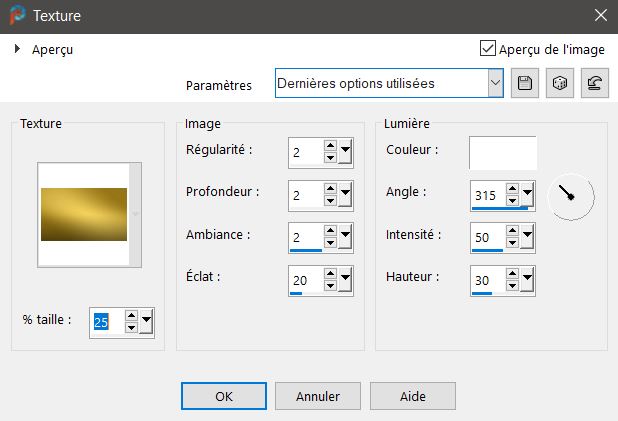This screenshot has width=618, height=421.
Task: Click OK to apply texture
Action: click(x=224, y=396)
